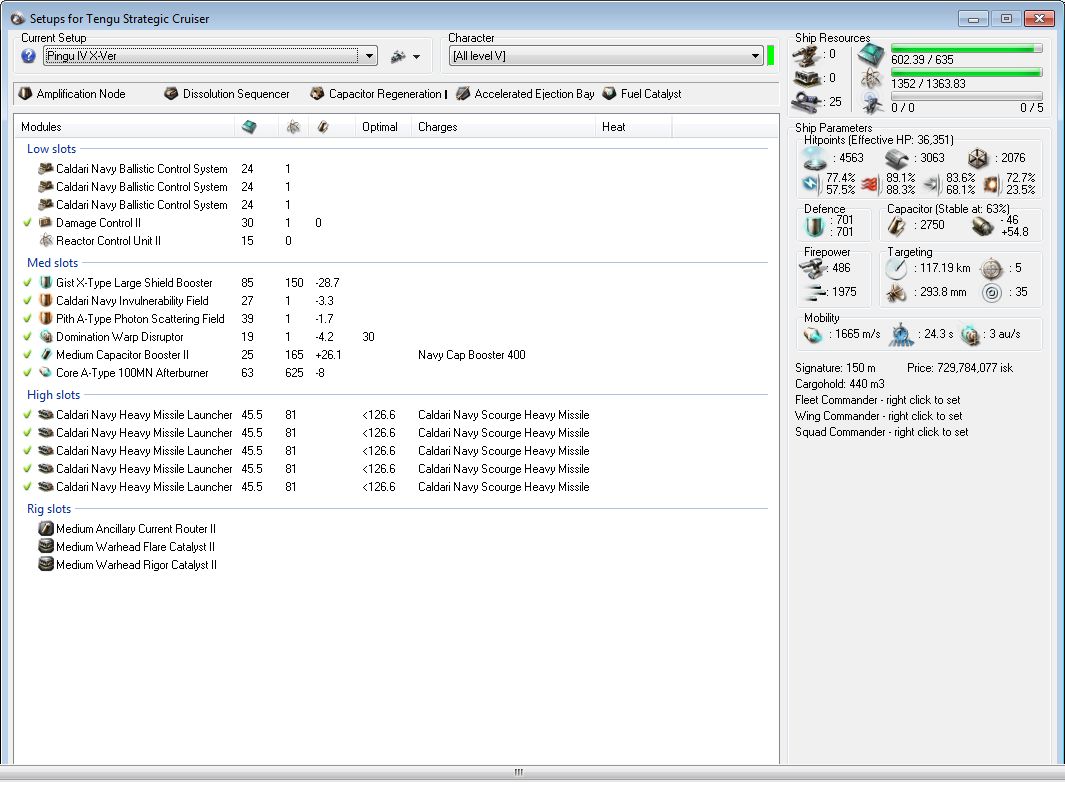Click Wing Commander right click to set
The image size is (1065, 791).
tap(879, 416)
